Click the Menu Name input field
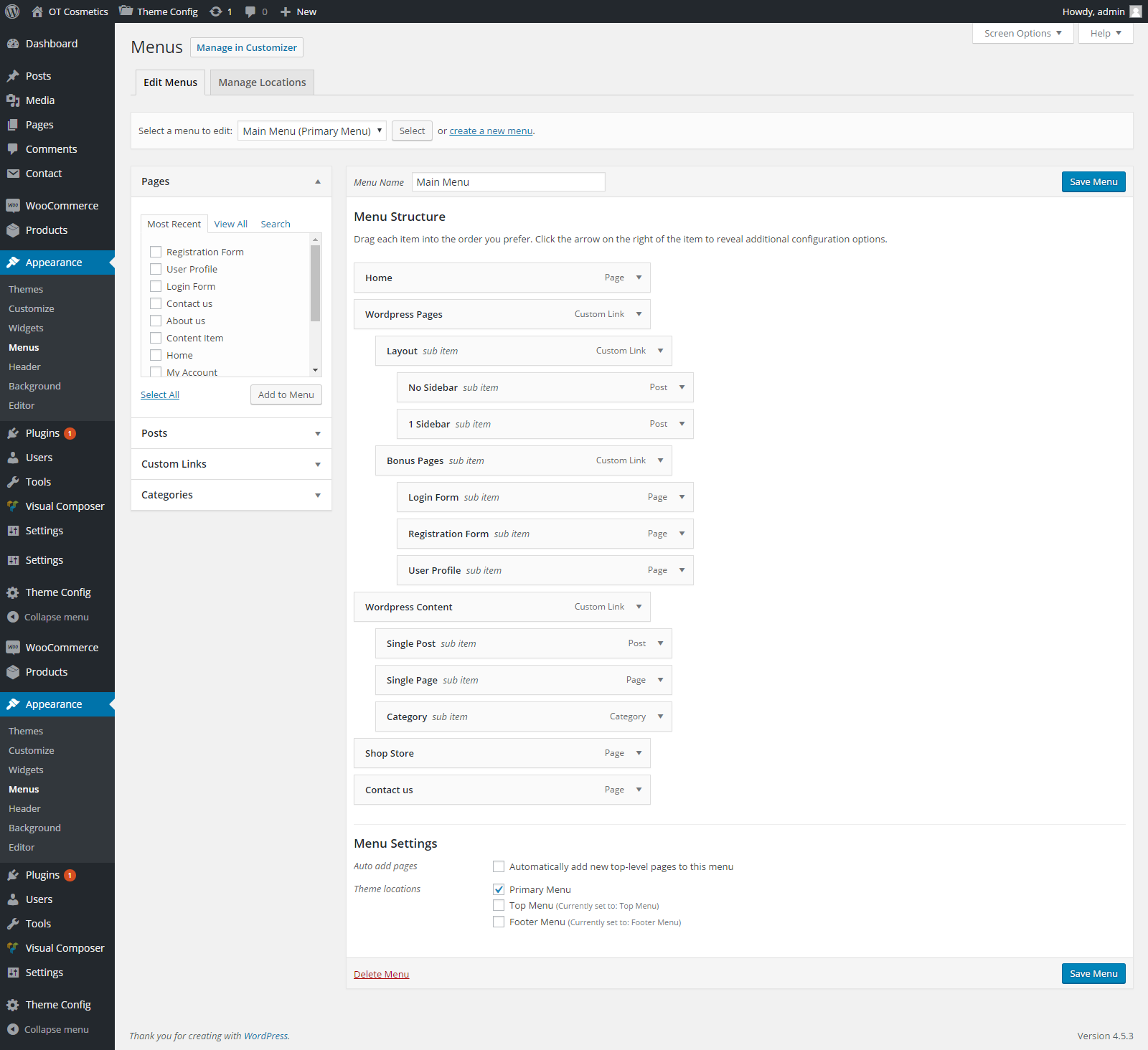 tap(509, 182)
